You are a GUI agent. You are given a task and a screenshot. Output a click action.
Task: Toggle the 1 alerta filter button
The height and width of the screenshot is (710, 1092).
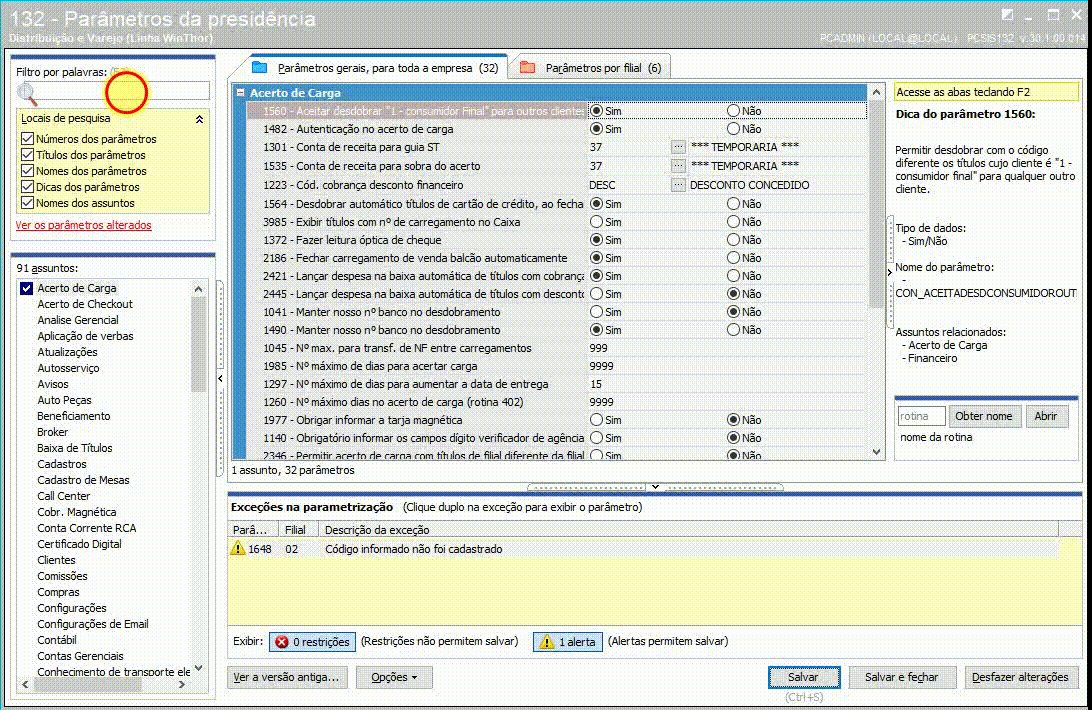click(568, 642)
